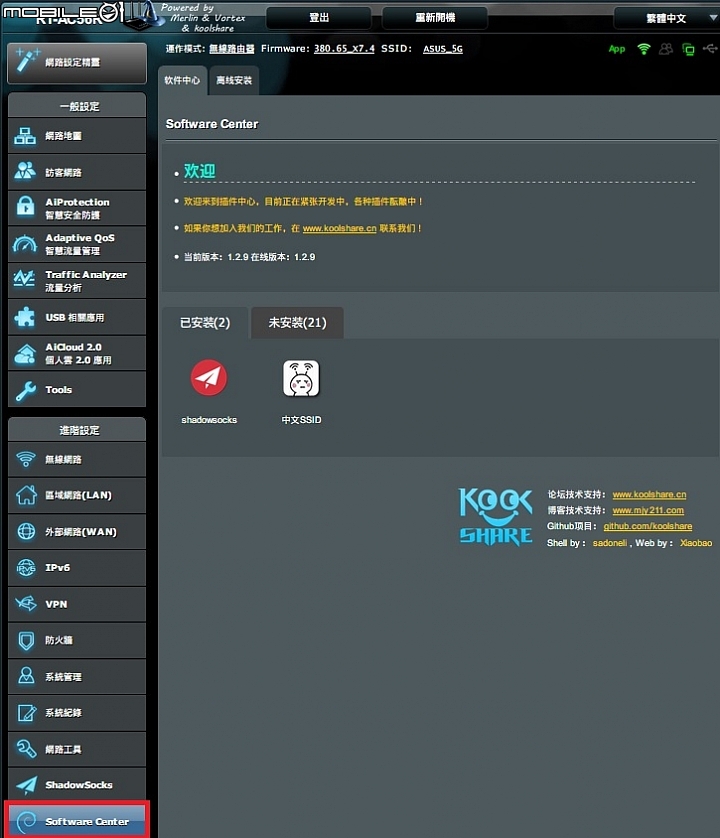Image resolution: width=720 pixels, height=838 pixels.
Task: Click the network copy status icon
Action: click(x=688, y=50)
